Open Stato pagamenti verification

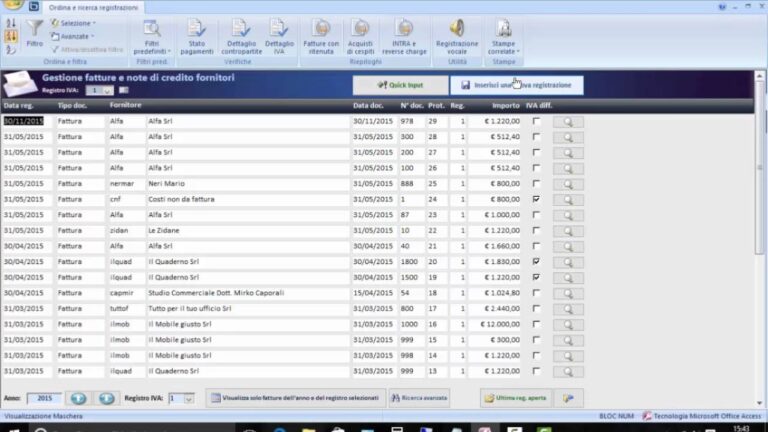click(196, 37)
